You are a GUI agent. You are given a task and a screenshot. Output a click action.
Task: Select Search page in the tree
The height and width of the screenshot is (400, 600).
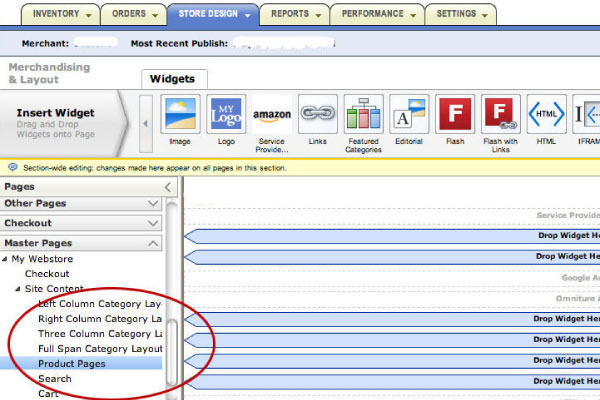54,379
